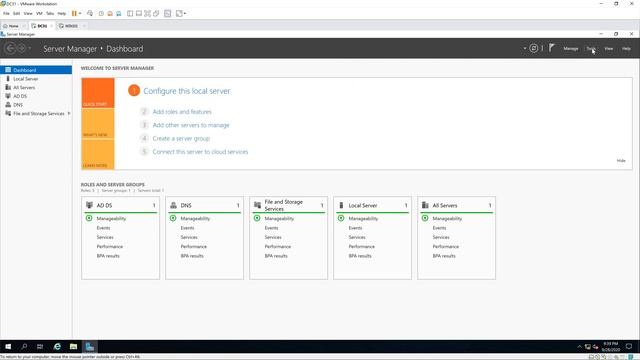Screen dimensions: 640x360
Task: Click Events in the AD DS tile
Action: 103,228
